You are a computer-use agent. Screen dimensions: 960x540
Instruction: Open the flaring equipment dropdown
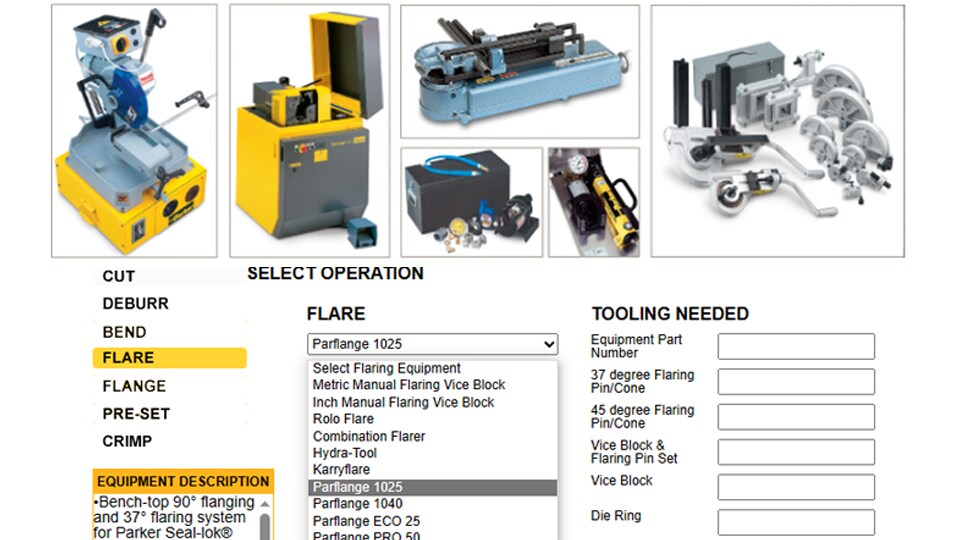(432, 344)
